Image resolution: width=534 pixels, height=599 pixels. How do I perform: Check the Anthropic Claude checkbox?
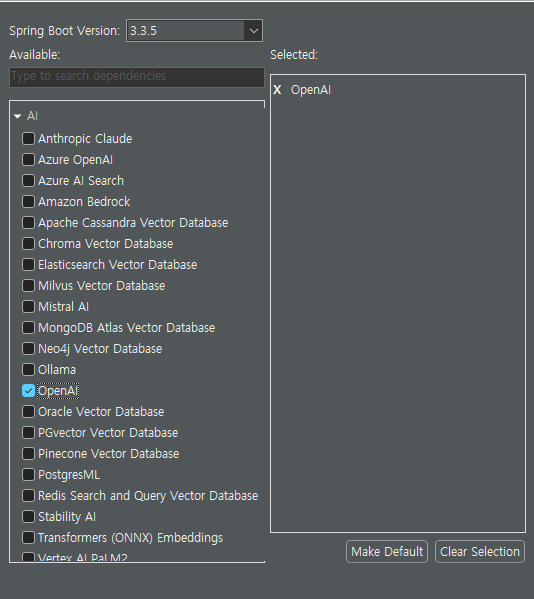tap(28, 139)
